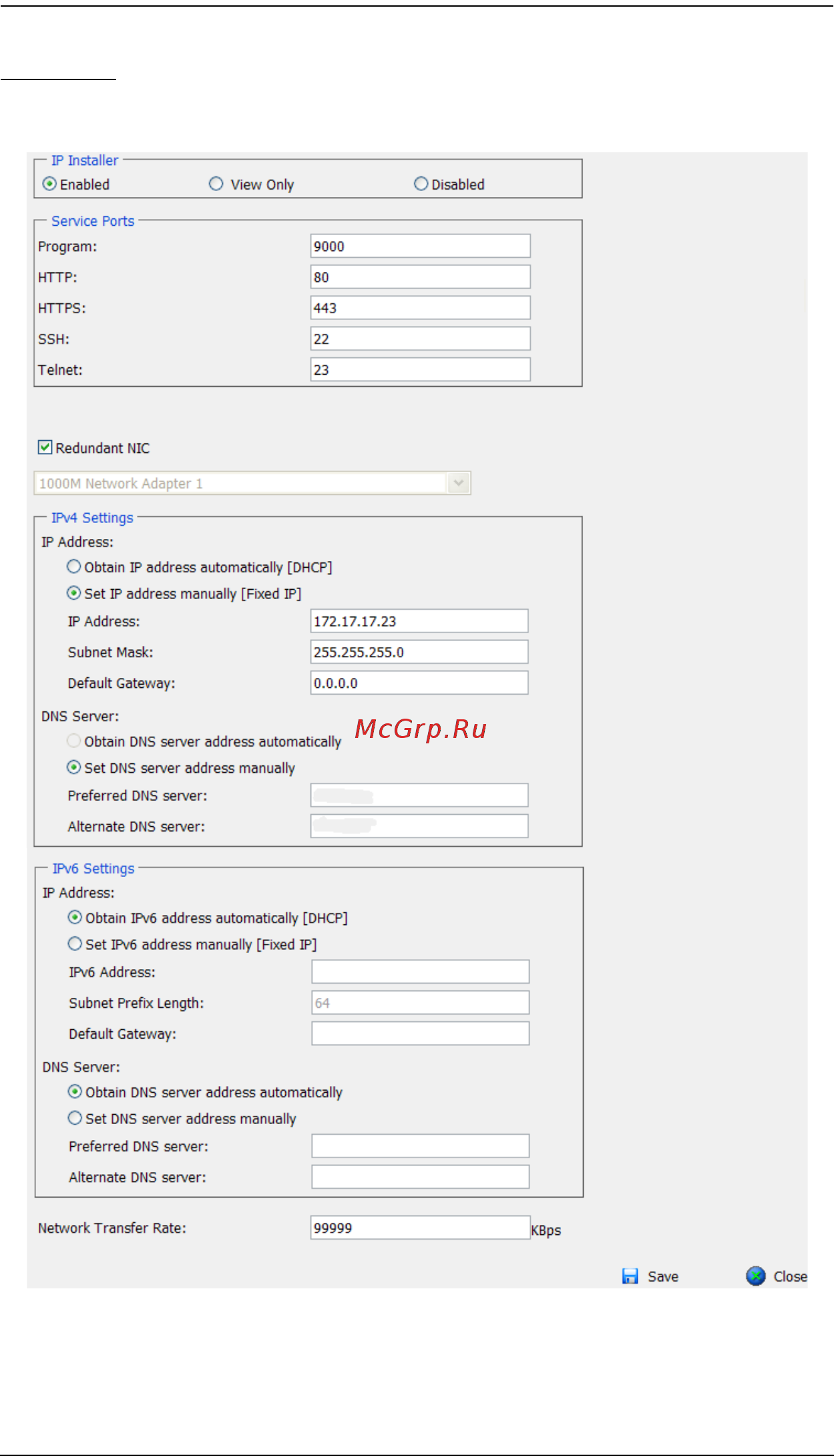Select IP Installer Disabled option
The image size is (834, 1456).
(421, 184)
